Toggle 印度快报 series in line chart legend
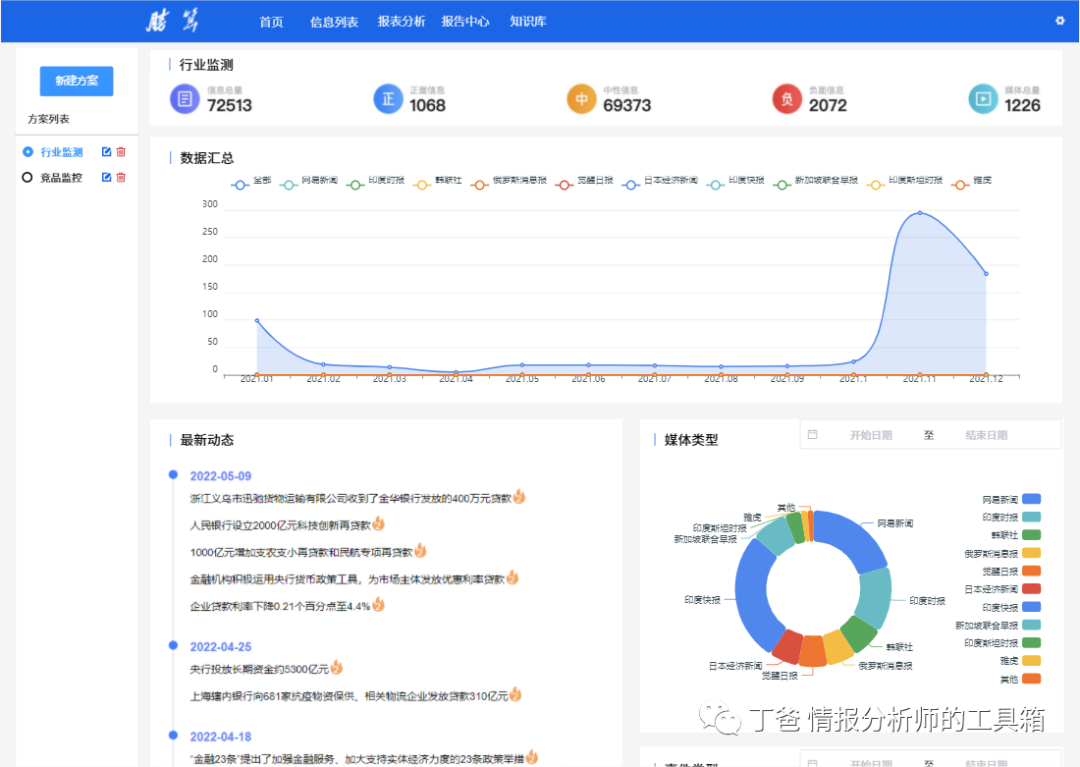1080x767 pixels. (x=736, y=182)
